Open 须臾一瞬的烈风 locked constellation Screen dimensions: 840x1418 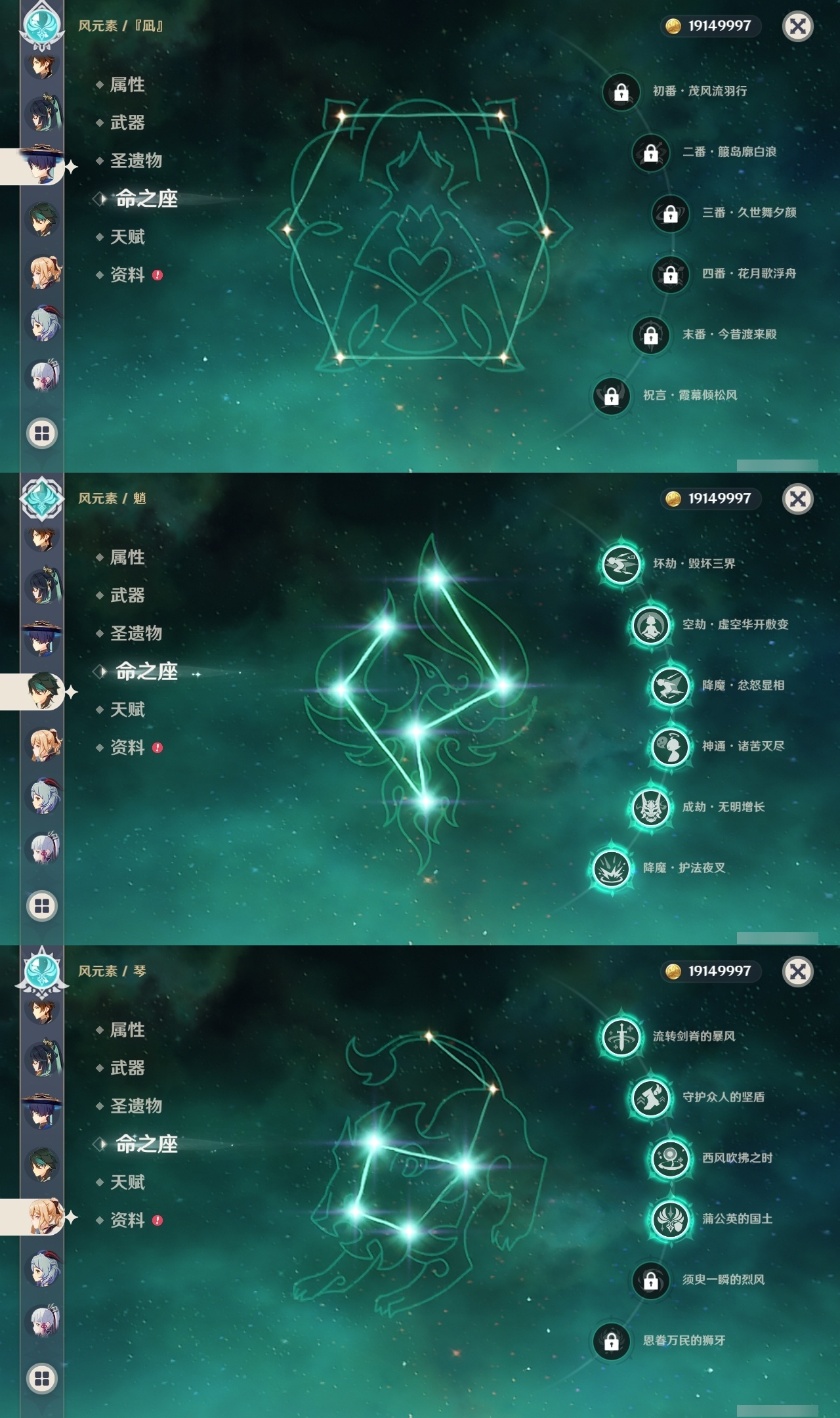point(650,1280)
